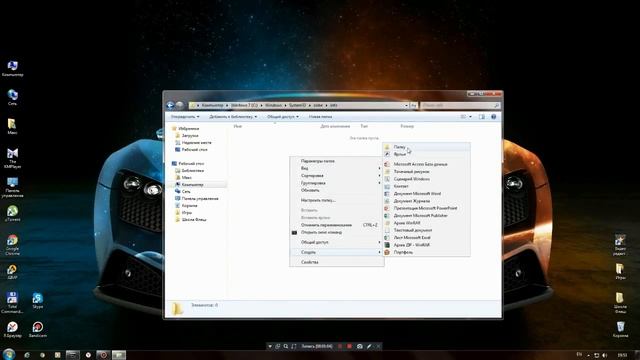640x360 pixels.
Task: Select Панель управления in the navigation pane
Action: pyautogui.click(x=196, y=199)
